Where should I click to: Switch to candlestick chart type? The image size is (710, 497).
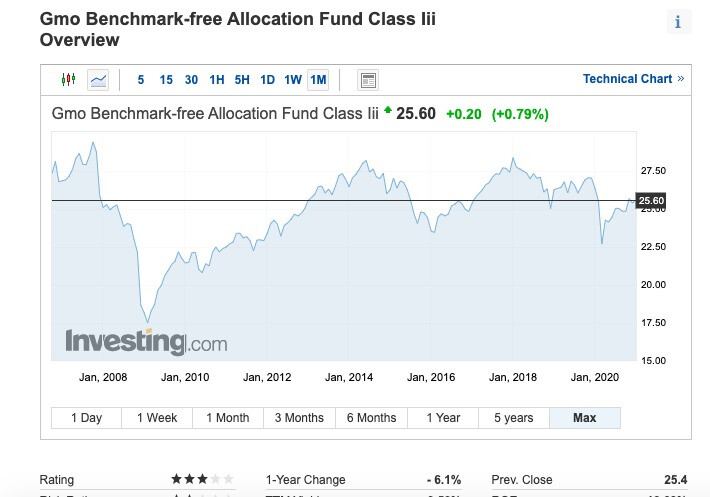click(x=69, y=79)
